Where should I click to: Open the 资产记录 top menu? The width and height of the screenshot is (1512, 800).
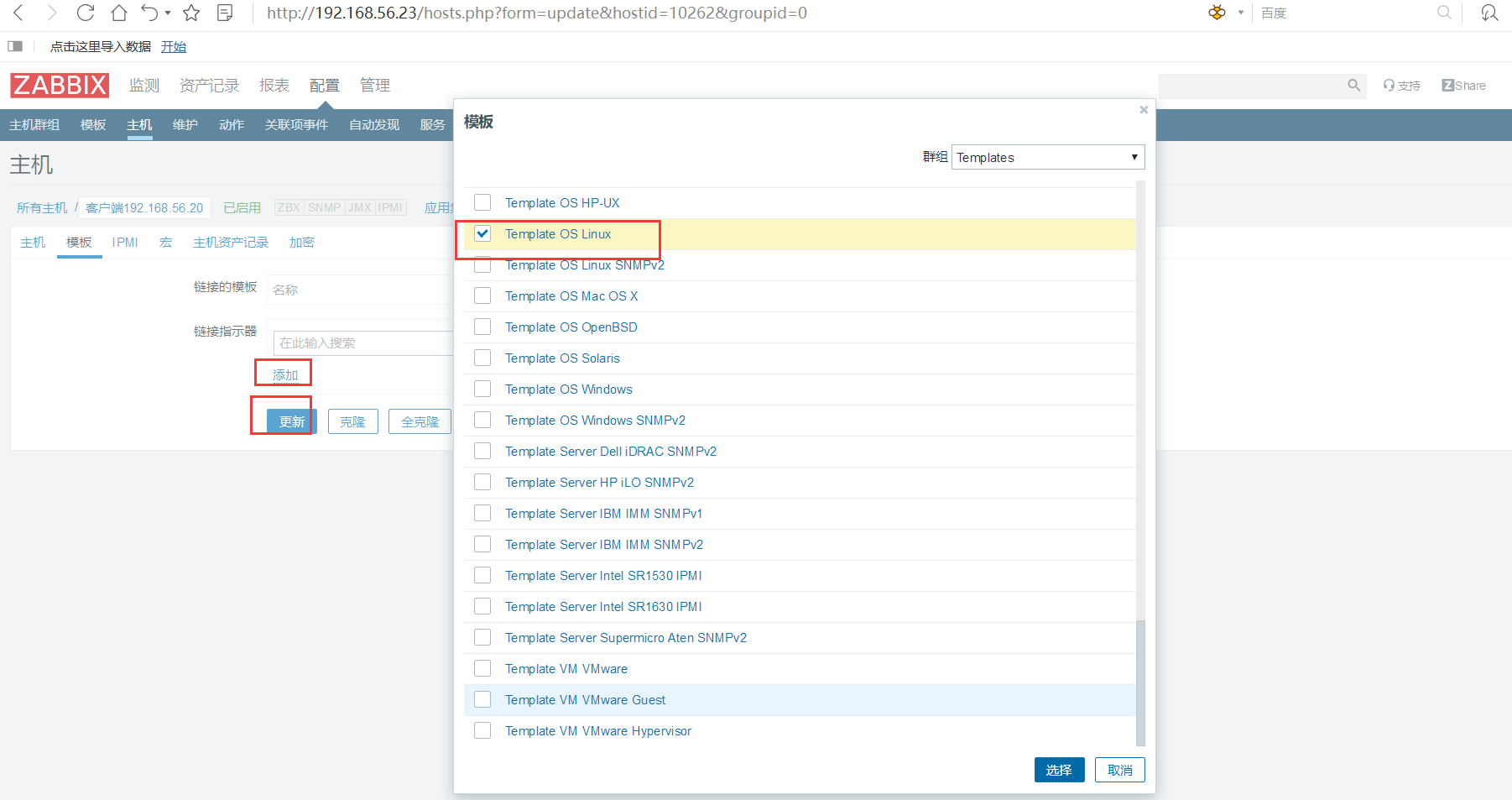coord(210,86)
